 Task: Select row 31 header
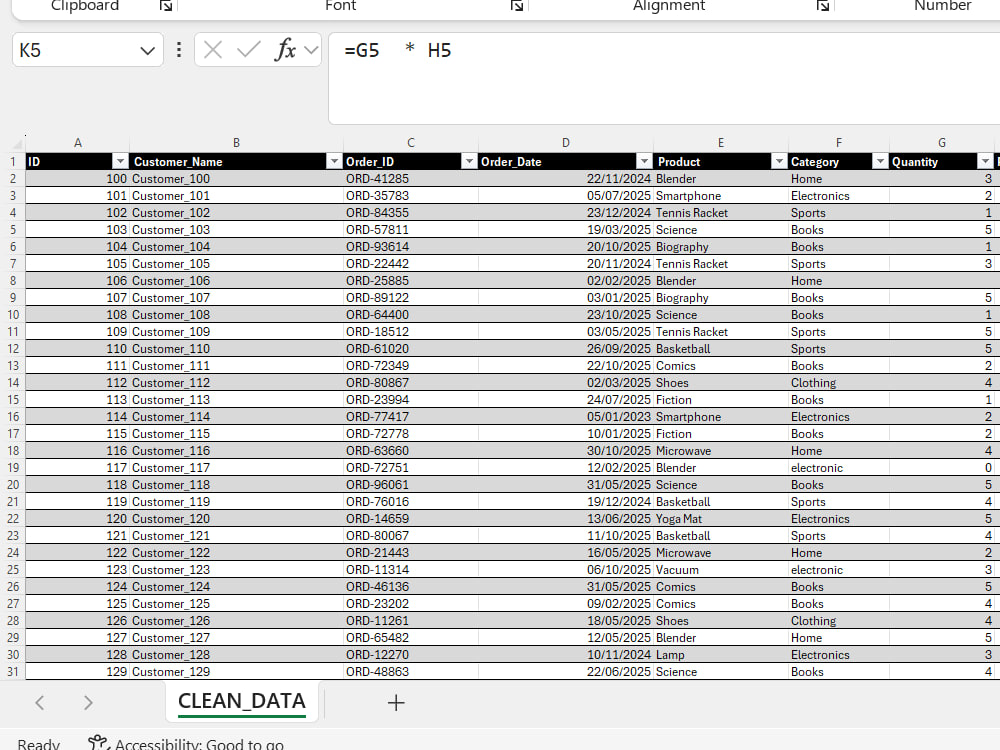click(13, 672)
